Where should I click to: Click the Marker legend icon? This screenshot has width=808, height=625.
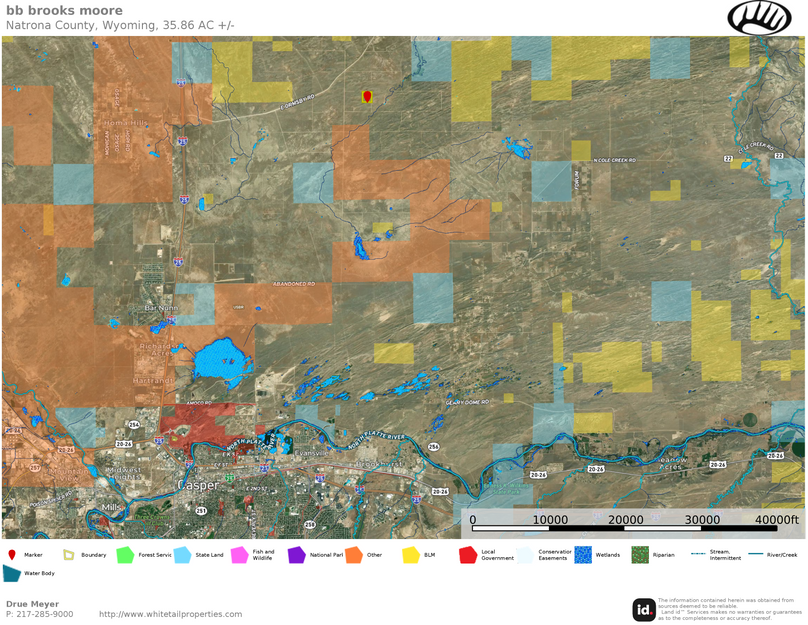coord(11,554)
